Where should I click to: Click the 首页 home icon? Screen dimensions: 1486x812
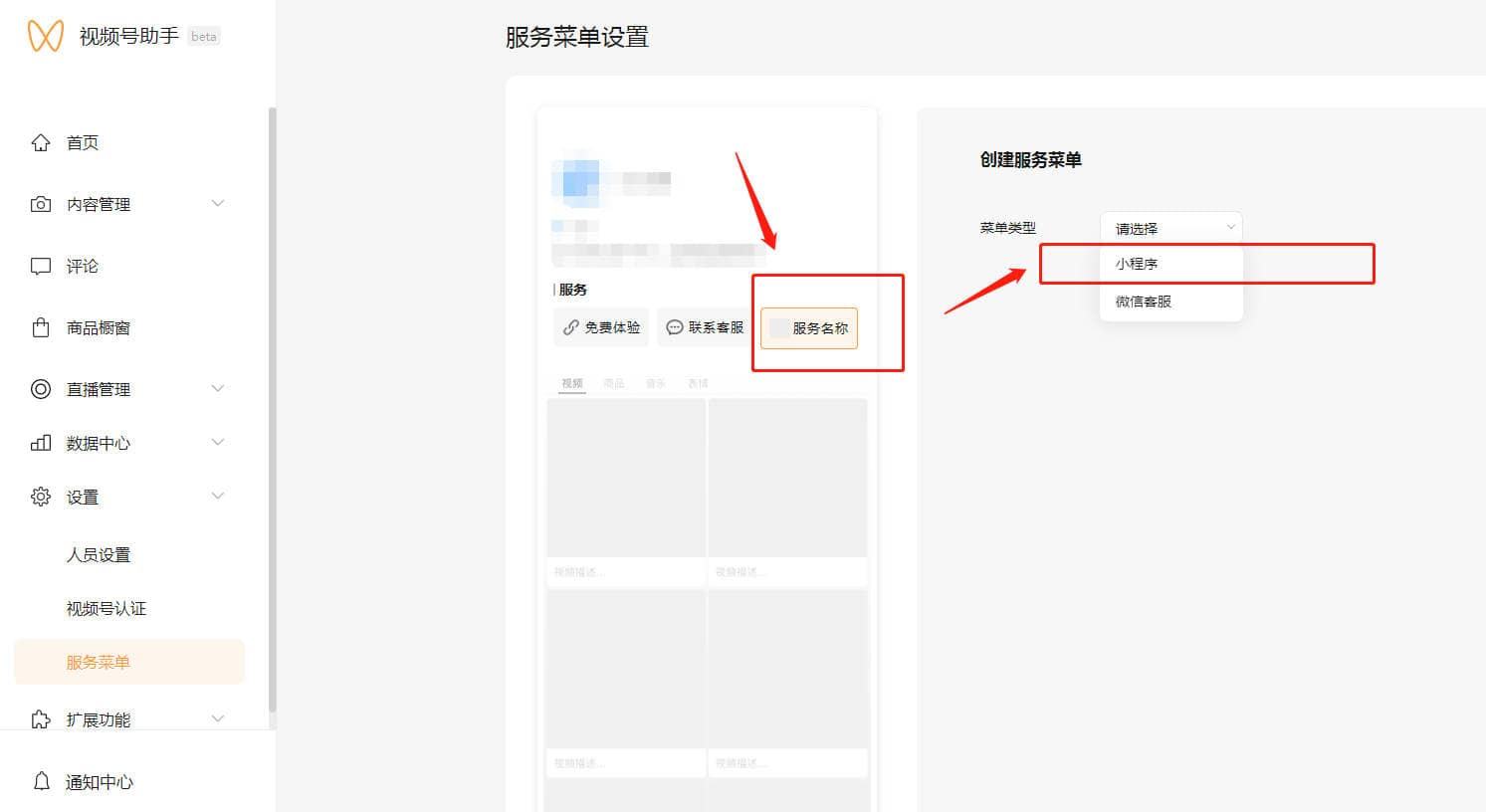pyautogui.click(x=41, y=142)
